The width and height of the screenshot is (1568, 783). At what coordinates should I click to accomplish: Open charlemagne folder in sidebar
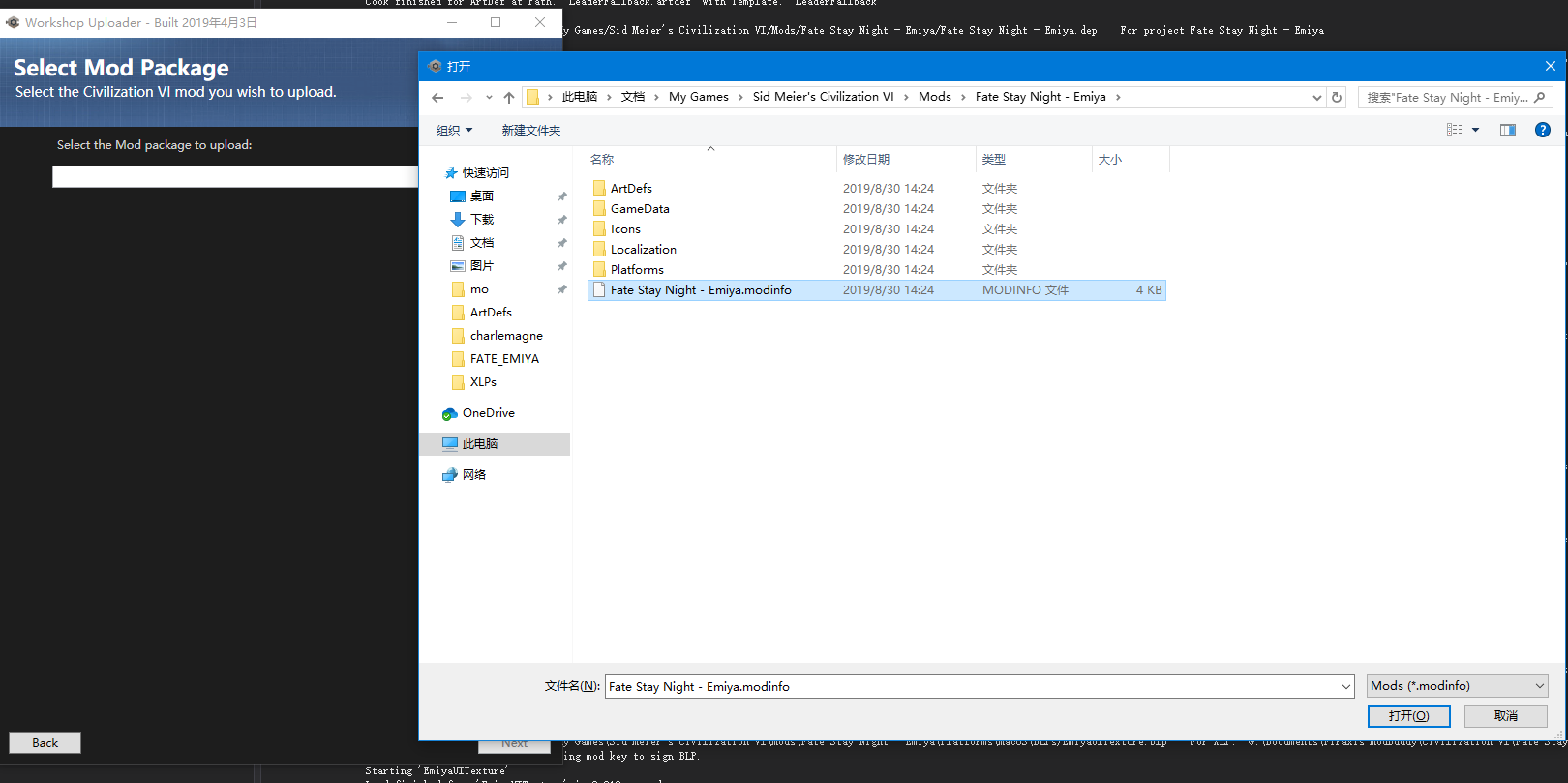506,335
